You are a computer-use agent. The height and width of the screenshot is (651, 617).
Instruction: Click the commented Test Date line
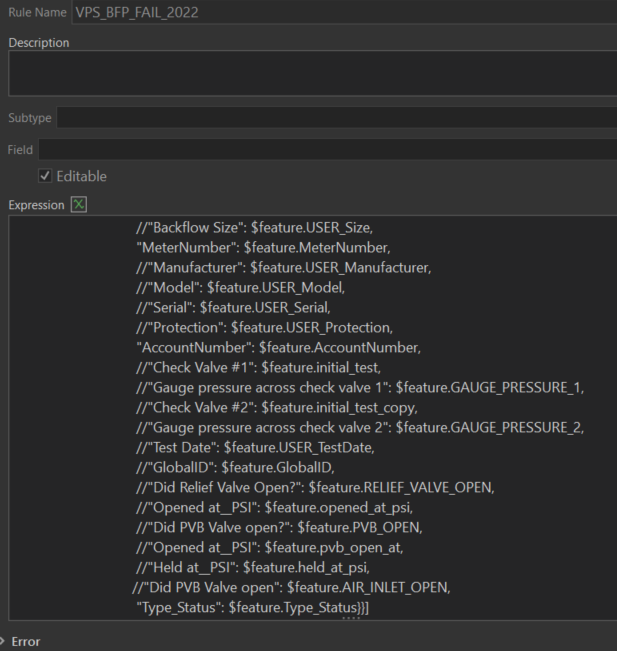point(254,447)
